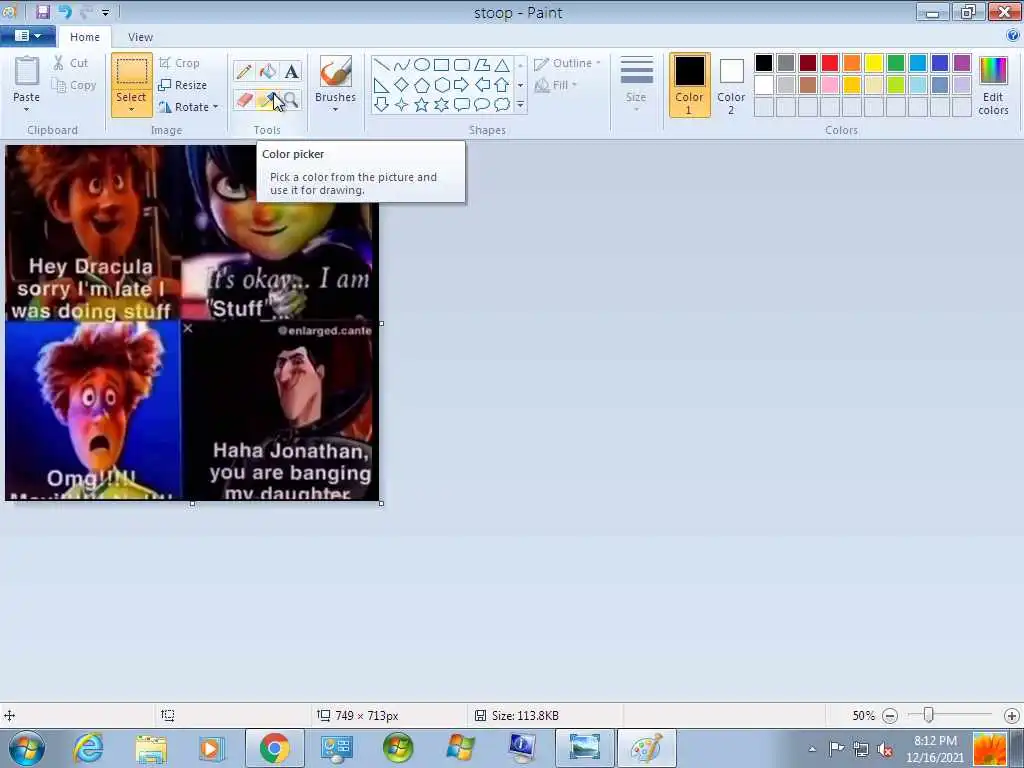Choose the Up arrow shape
Viewport: 1024px width, 768px height.
[x=502, y=85]
